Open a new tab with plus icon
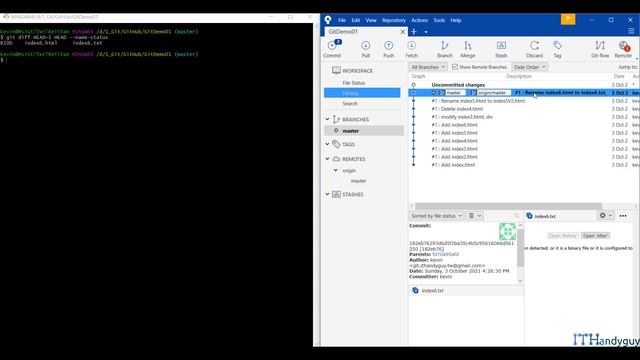The width and height of the screenshot is (640, 360). (x=414, y=31)
